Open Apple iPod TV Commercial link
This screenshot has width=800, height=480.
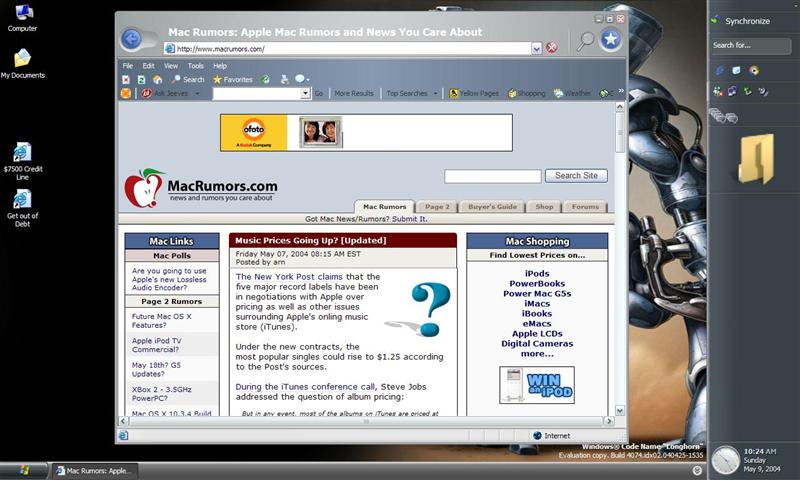pyautogui.click(x=157, y=345)
